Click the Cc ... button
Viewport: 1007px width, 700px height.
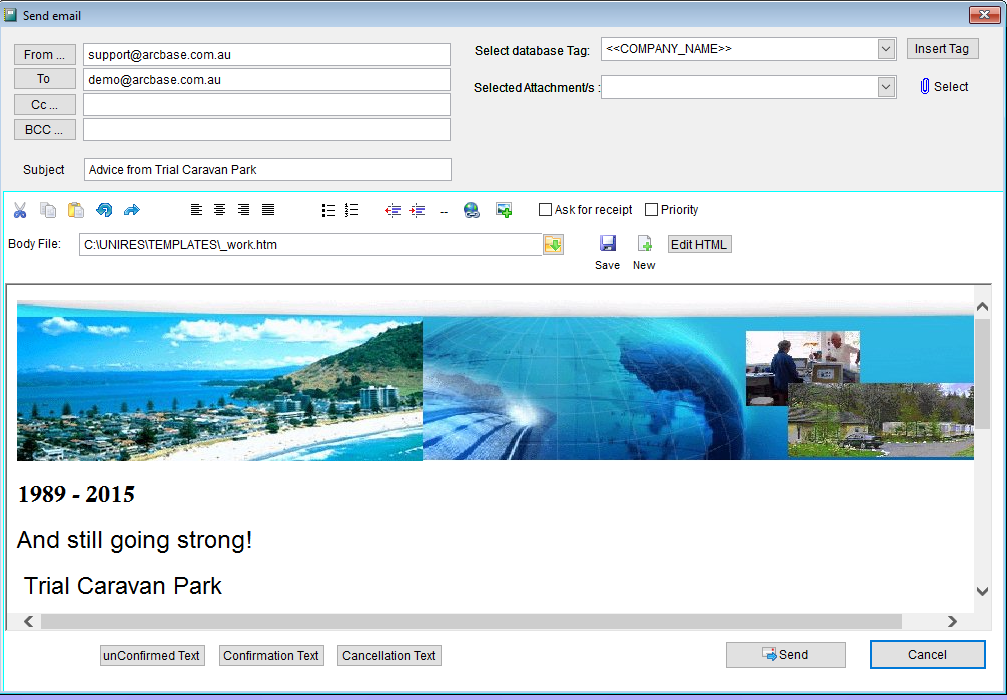(45, 105)
